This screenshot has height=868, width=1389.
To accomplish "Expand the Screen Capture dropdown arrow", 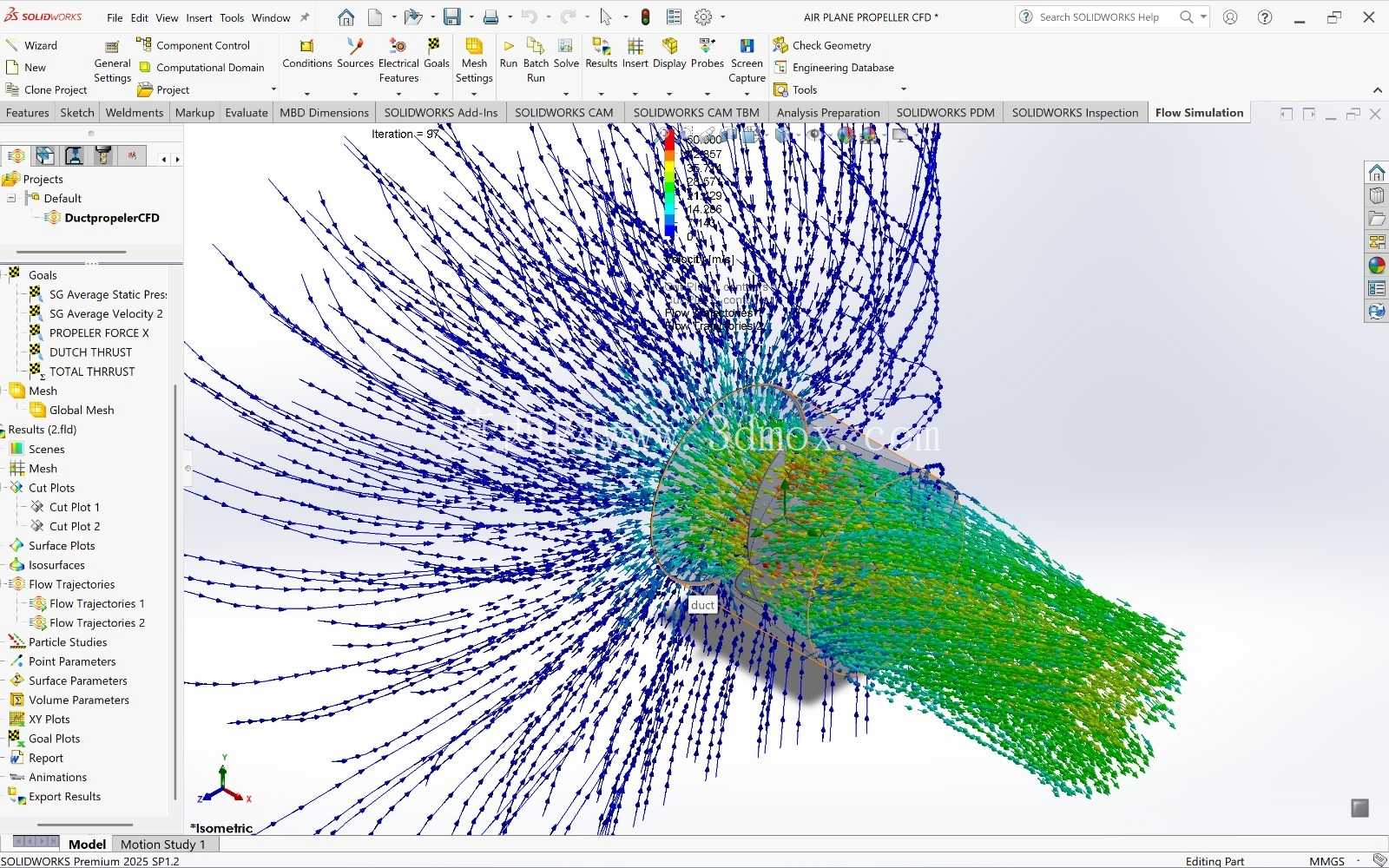I will tap(747, 94).
